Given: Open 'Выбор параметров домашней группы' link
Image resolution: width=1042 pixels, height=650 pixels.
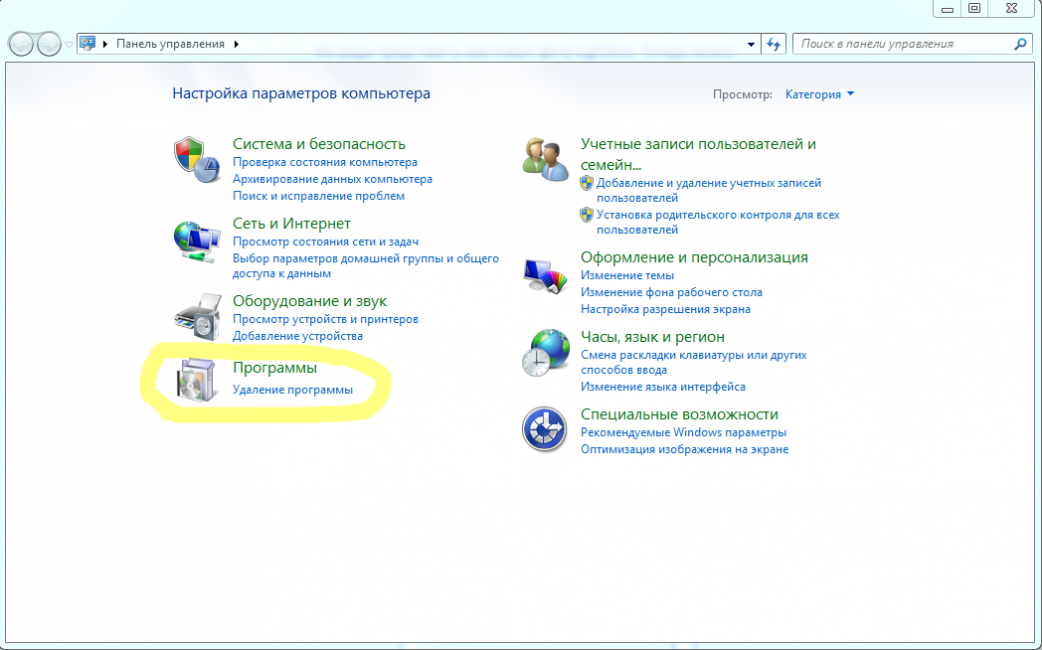Looking at the screenshot, I should click(365, 266).
